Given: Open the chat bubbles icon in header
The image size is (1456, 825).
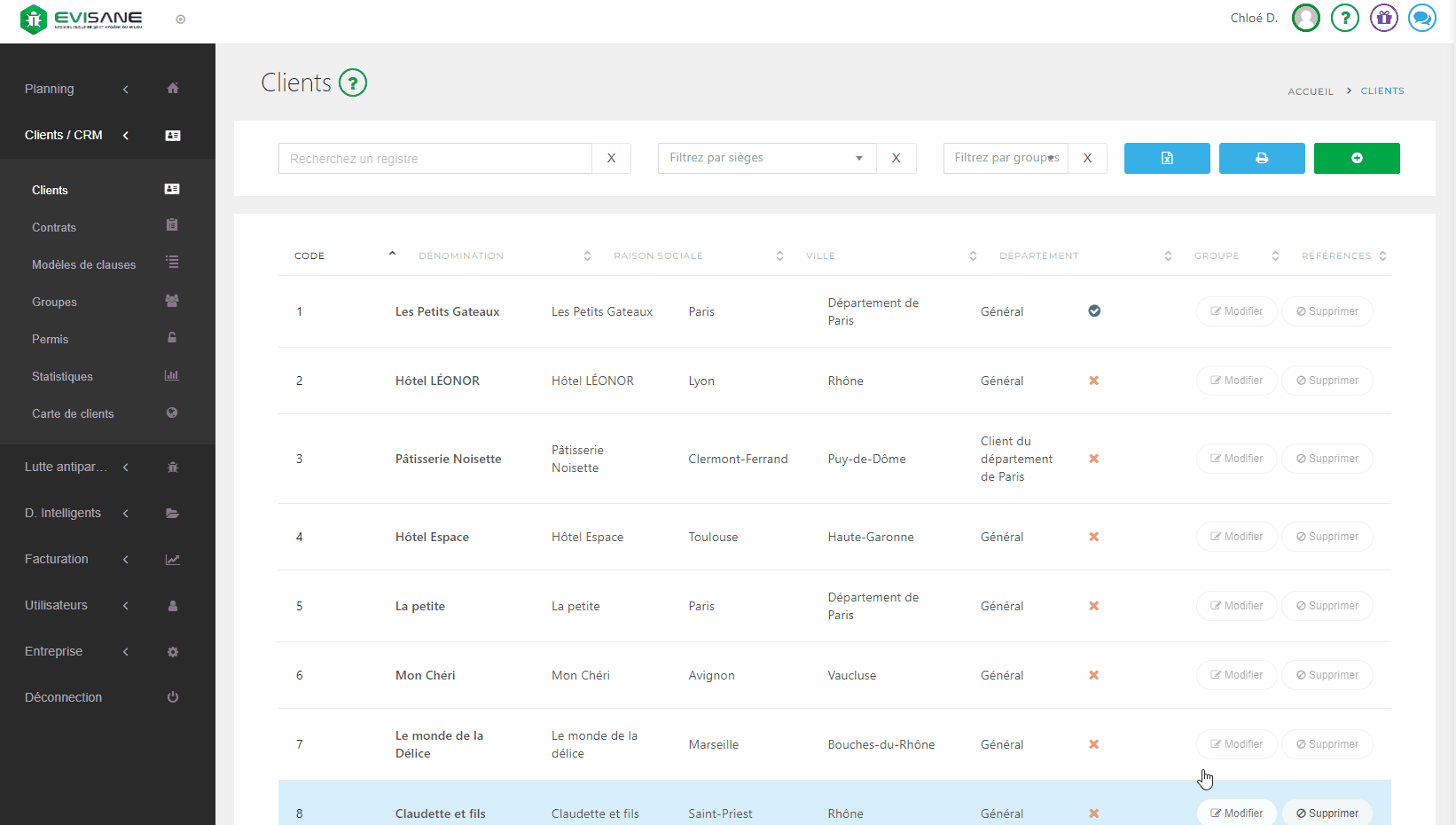Looking at the screenshot, I should click(1421, 18).
